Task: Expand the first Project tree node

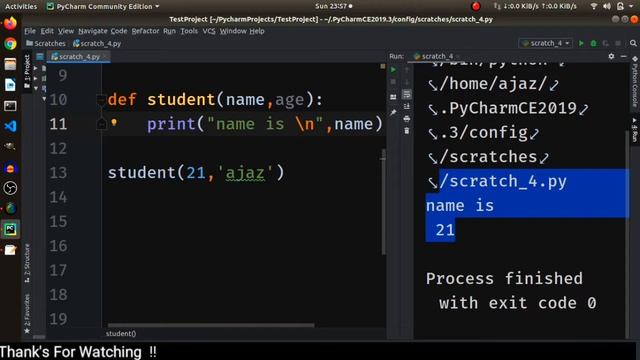Action: pos(36,68)
